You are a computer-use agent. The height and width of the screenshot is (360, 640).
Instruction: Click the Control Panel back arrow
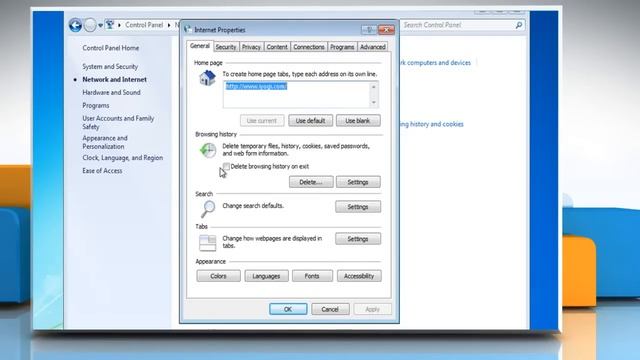pyautogui.click(x=75, y=25)
